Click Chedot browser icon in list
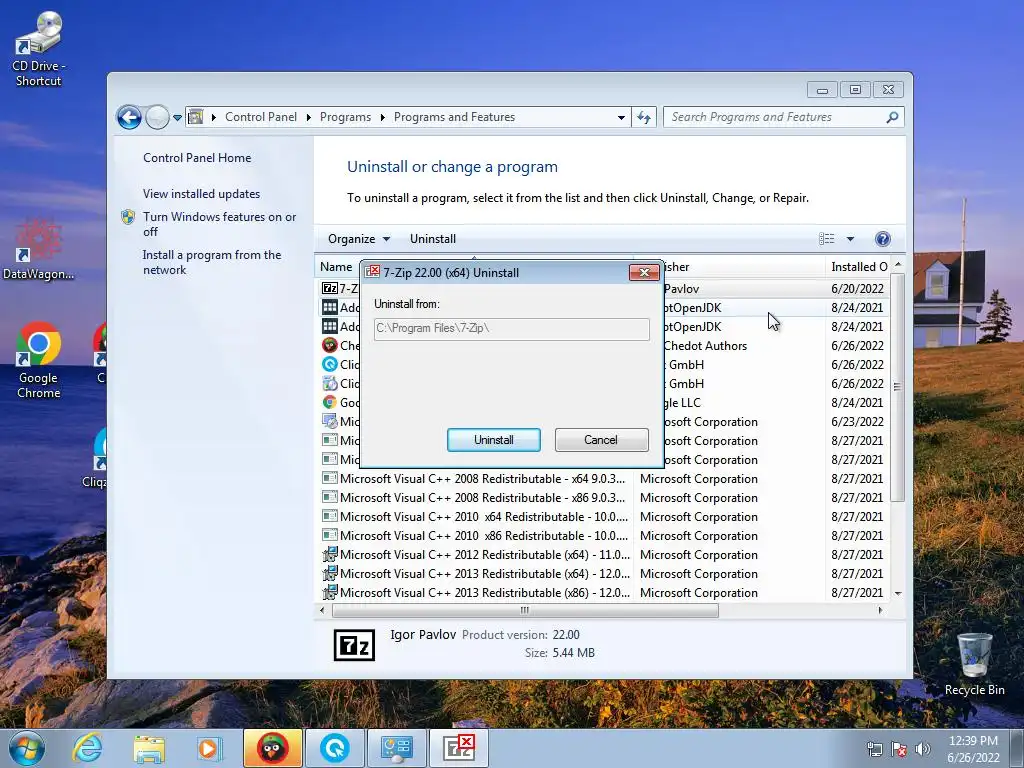1024x768 pixels. pos(330,345)
